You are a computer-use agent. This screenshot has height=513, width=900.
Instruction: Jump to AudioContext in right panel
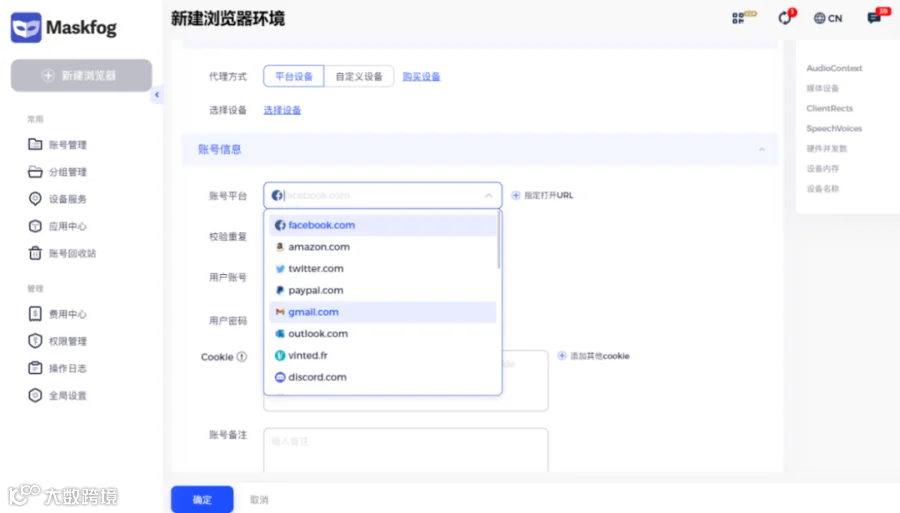(834, 68)
